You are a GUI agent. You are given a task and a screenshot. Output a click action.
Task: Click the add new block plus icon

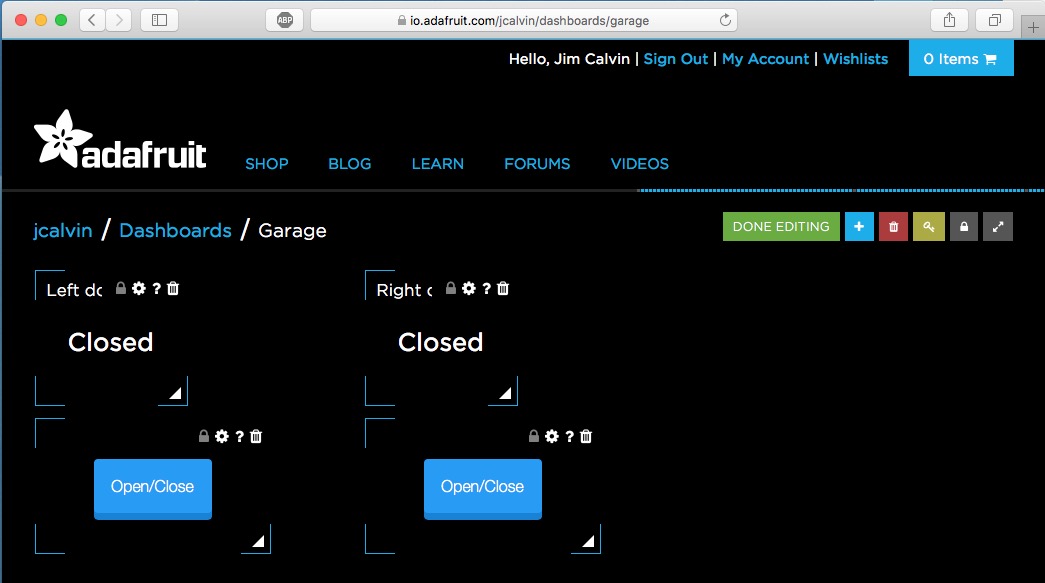859,227
